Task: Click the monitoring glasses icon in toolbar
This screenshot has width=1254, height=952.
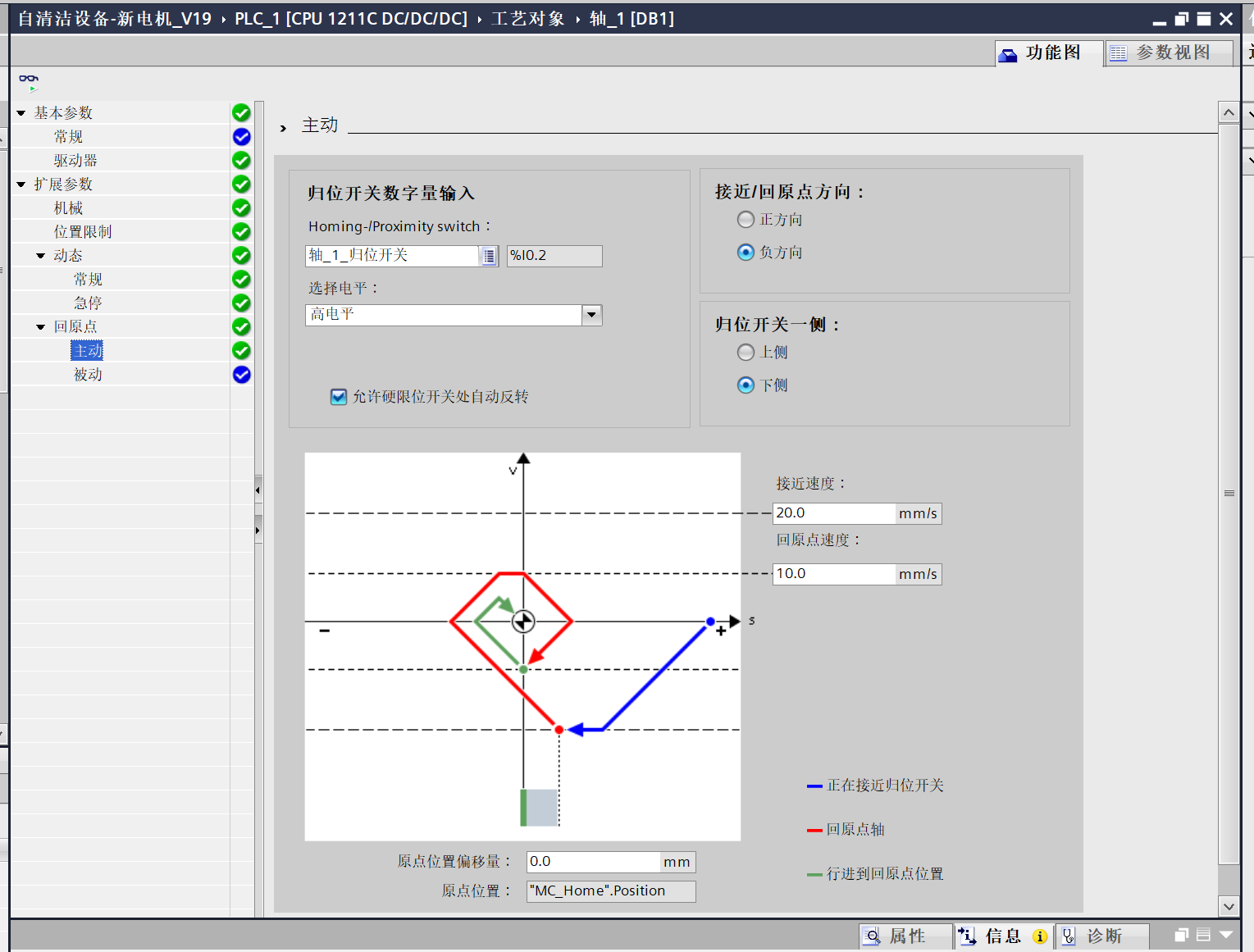Action: 29,80
